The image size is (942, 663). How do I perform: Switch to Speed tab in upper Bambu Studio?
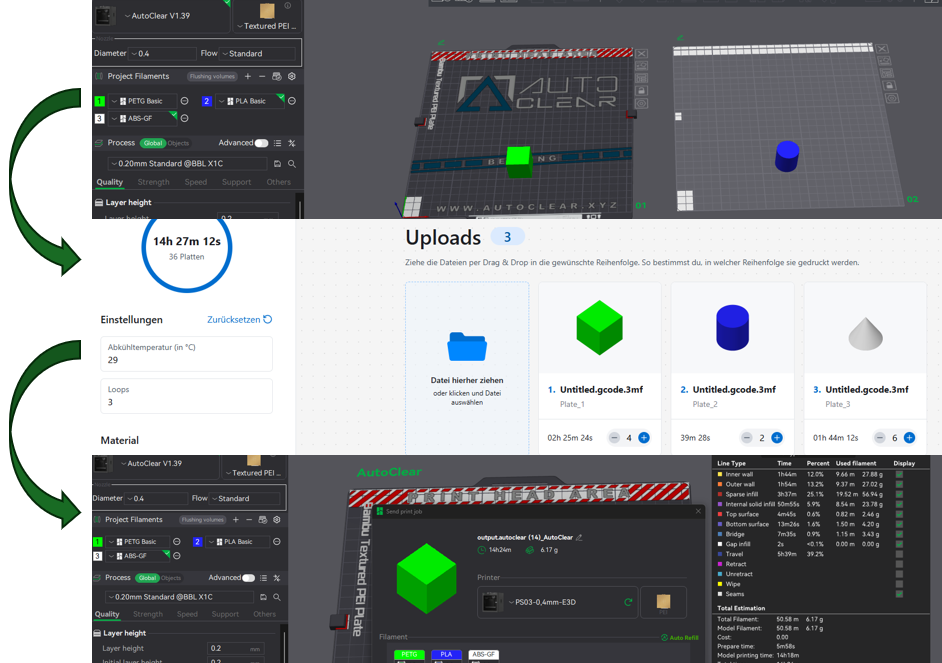tap(196, 182)
